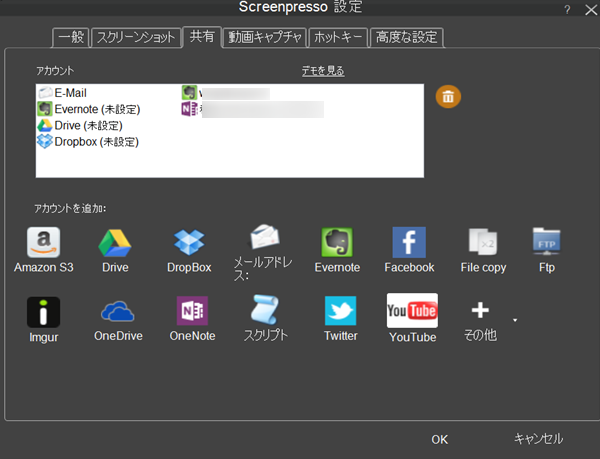Add a Facebook account
600x459 pixels.
coord(409,250)
